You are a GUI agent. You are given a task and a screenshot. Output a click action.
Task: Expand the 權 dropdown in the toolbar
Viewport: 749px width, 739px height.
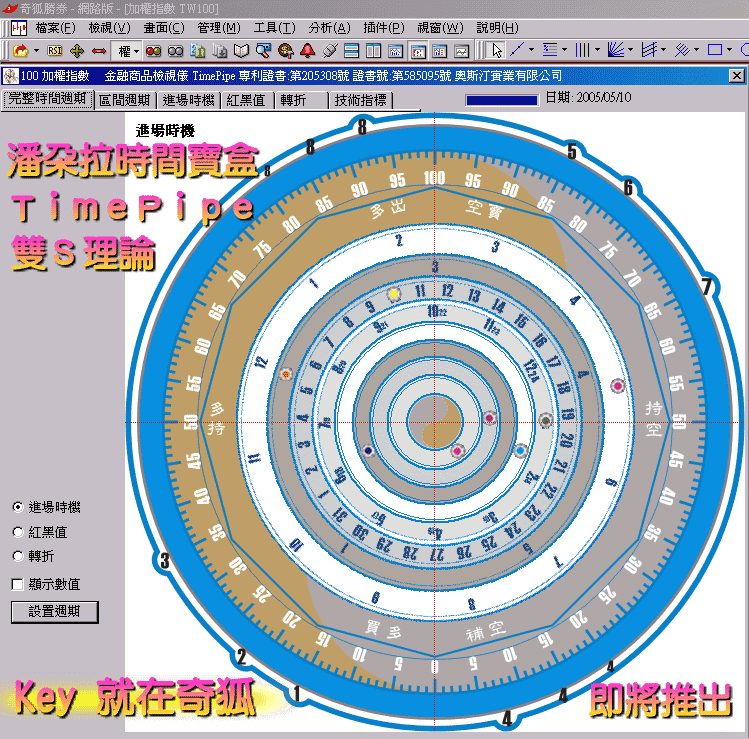coord(137,50)
